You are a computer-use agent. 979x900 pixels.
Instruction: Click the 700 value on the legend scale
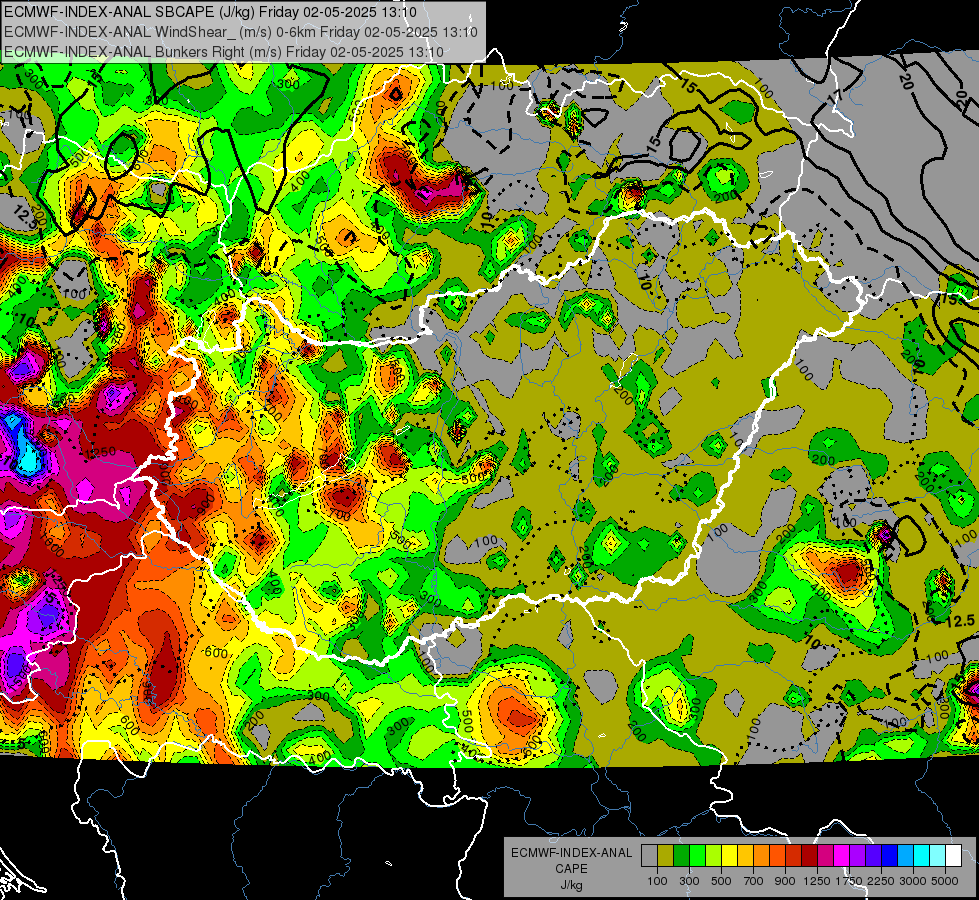click(x=754, y=881)
